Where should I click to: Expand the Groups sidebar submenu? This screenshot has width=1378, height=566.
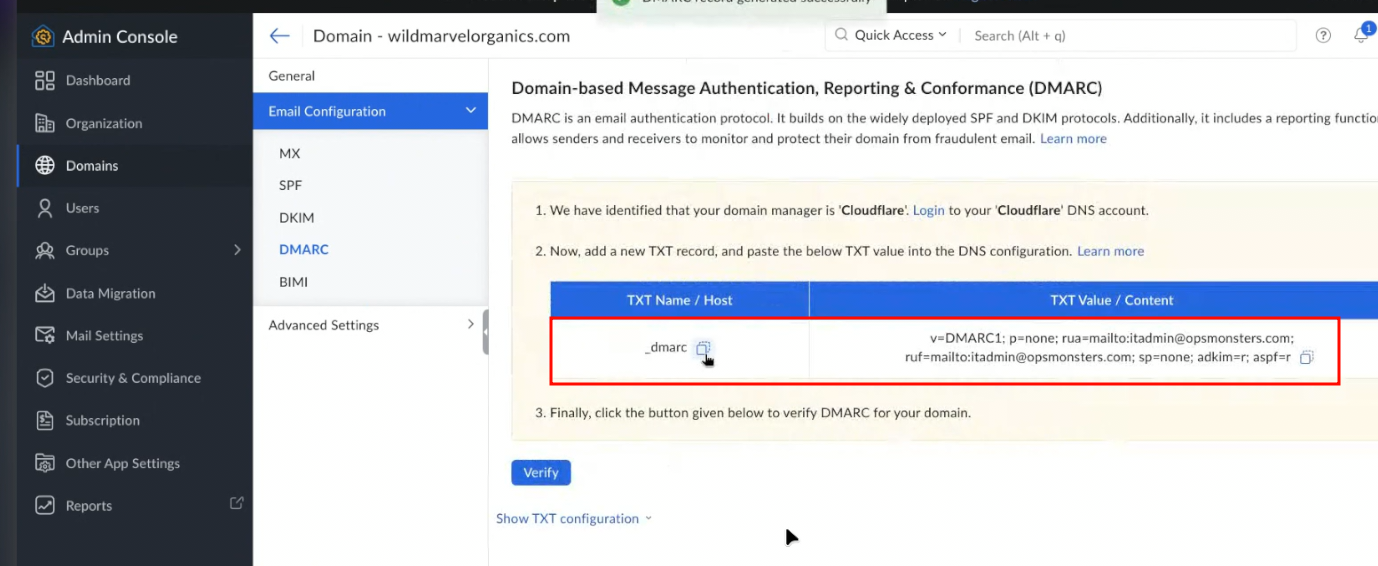tap(237, 250)
